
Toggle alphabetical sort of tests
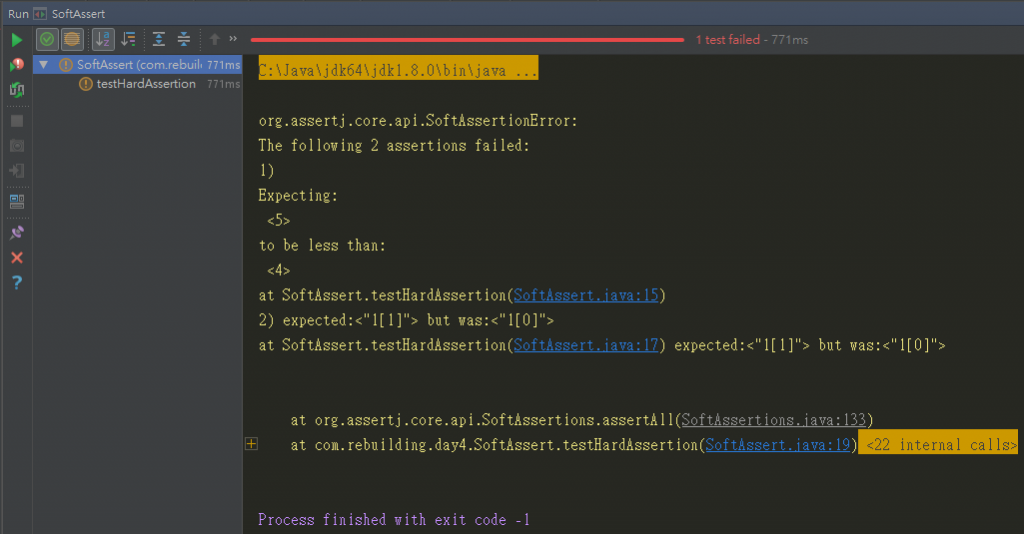(103, 40)
